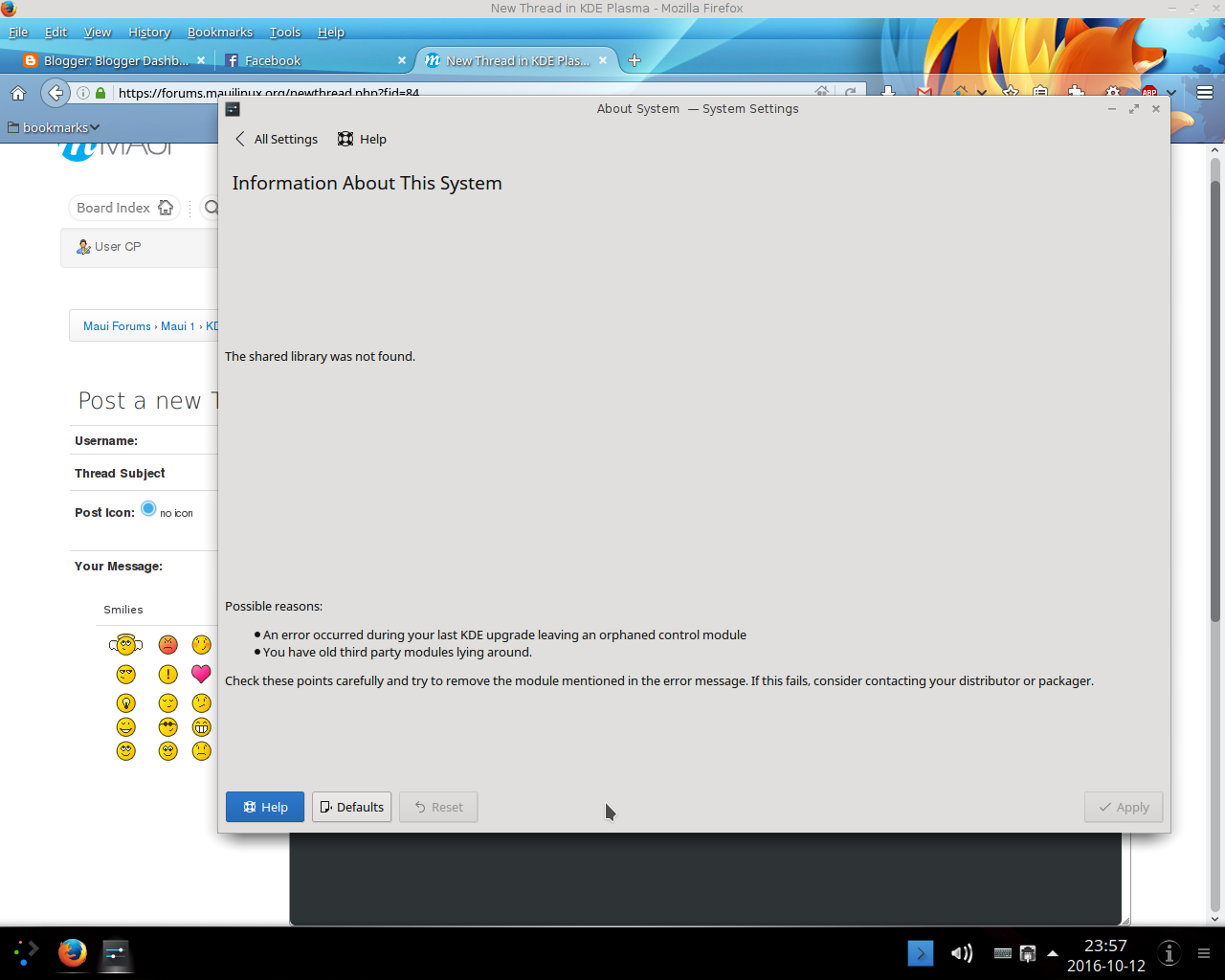Viewport: 1225px width, 980px height.
Task: Click the browser back arrow button
Action: (56, 93)
